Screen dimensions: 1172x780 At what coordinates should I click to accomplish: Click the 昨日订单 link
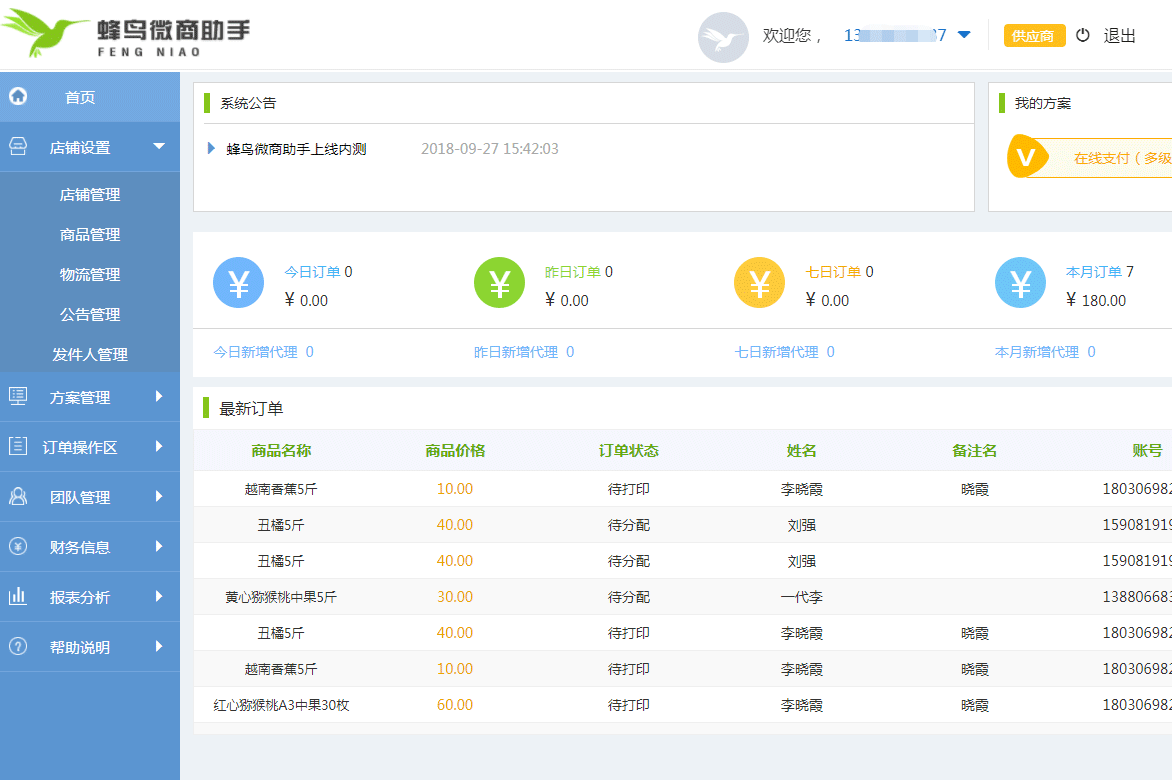tap(573, 272)
